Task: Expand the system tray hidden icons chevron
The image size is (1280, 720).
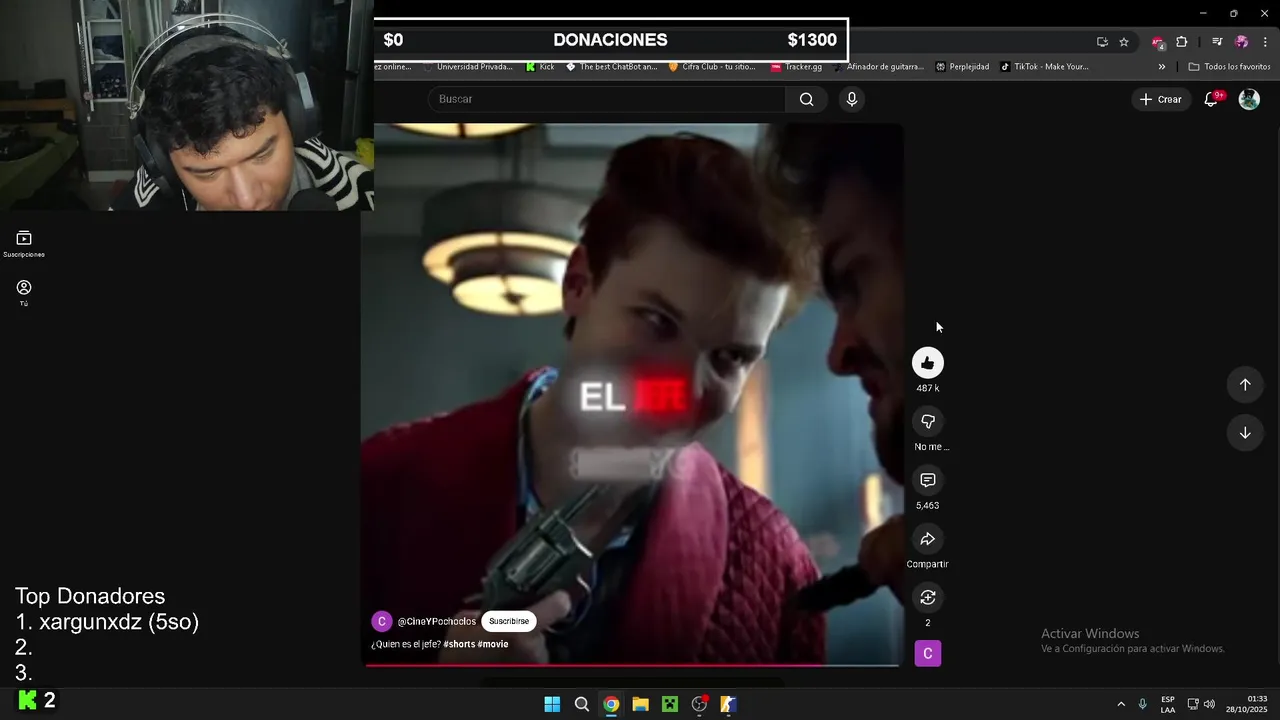Action: coord(1121,704)
